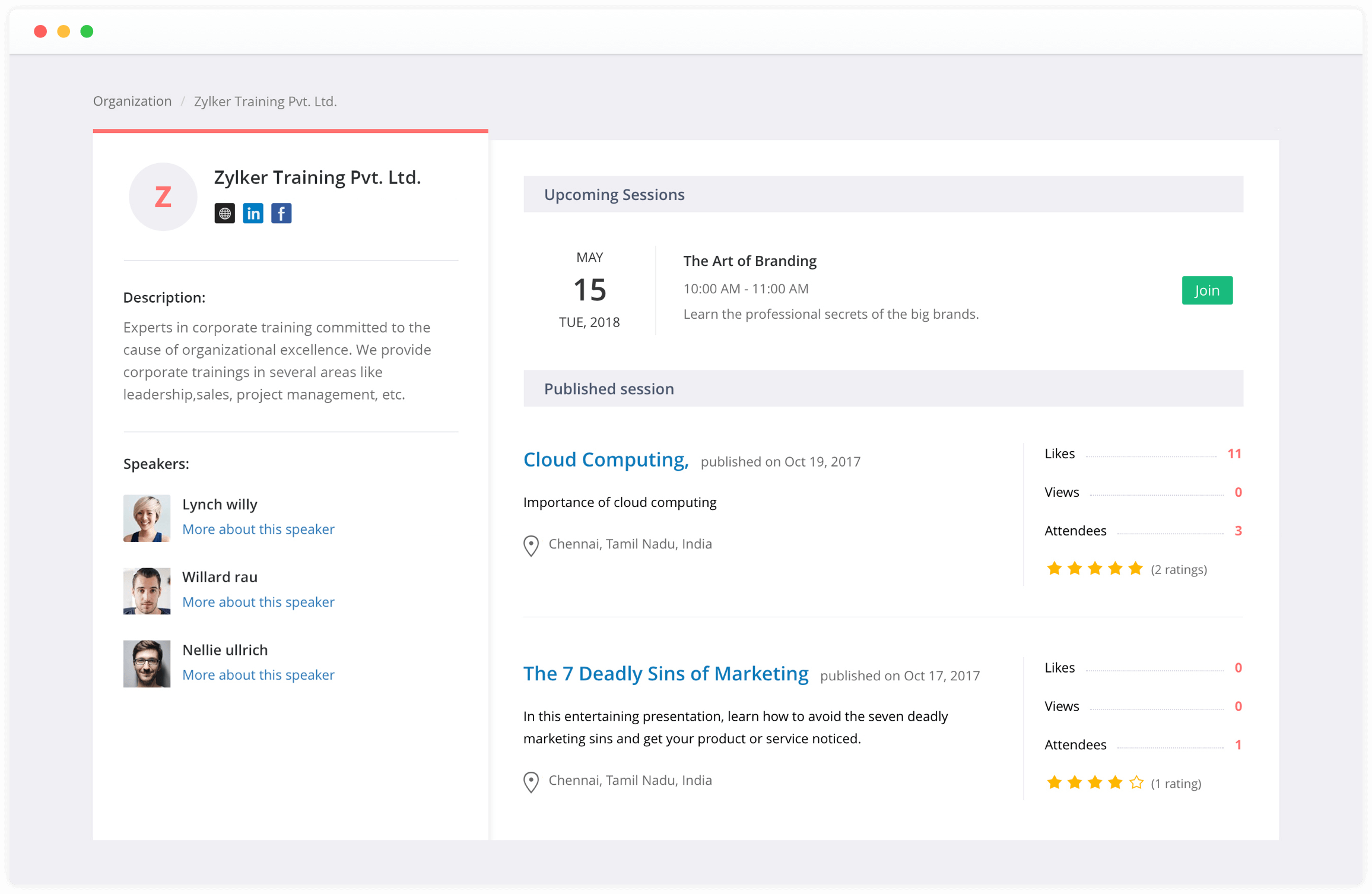This screenshot has height=894, width=1372.
Task: Click the (1 rating) label
Action: (x=1176, y=784)
